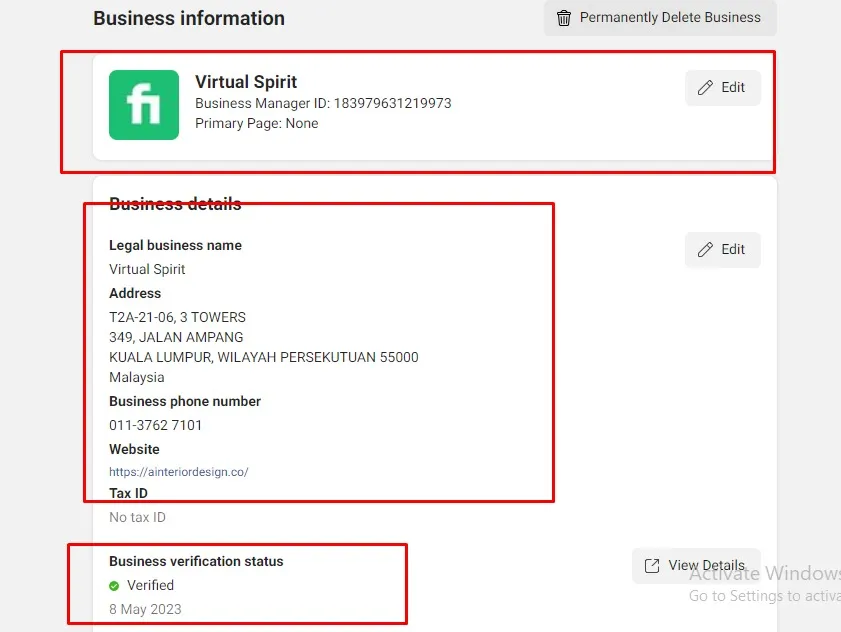Screen dimensions: 841x632
Task: Click the Primary Page: None text
Action: coord(256,123)
